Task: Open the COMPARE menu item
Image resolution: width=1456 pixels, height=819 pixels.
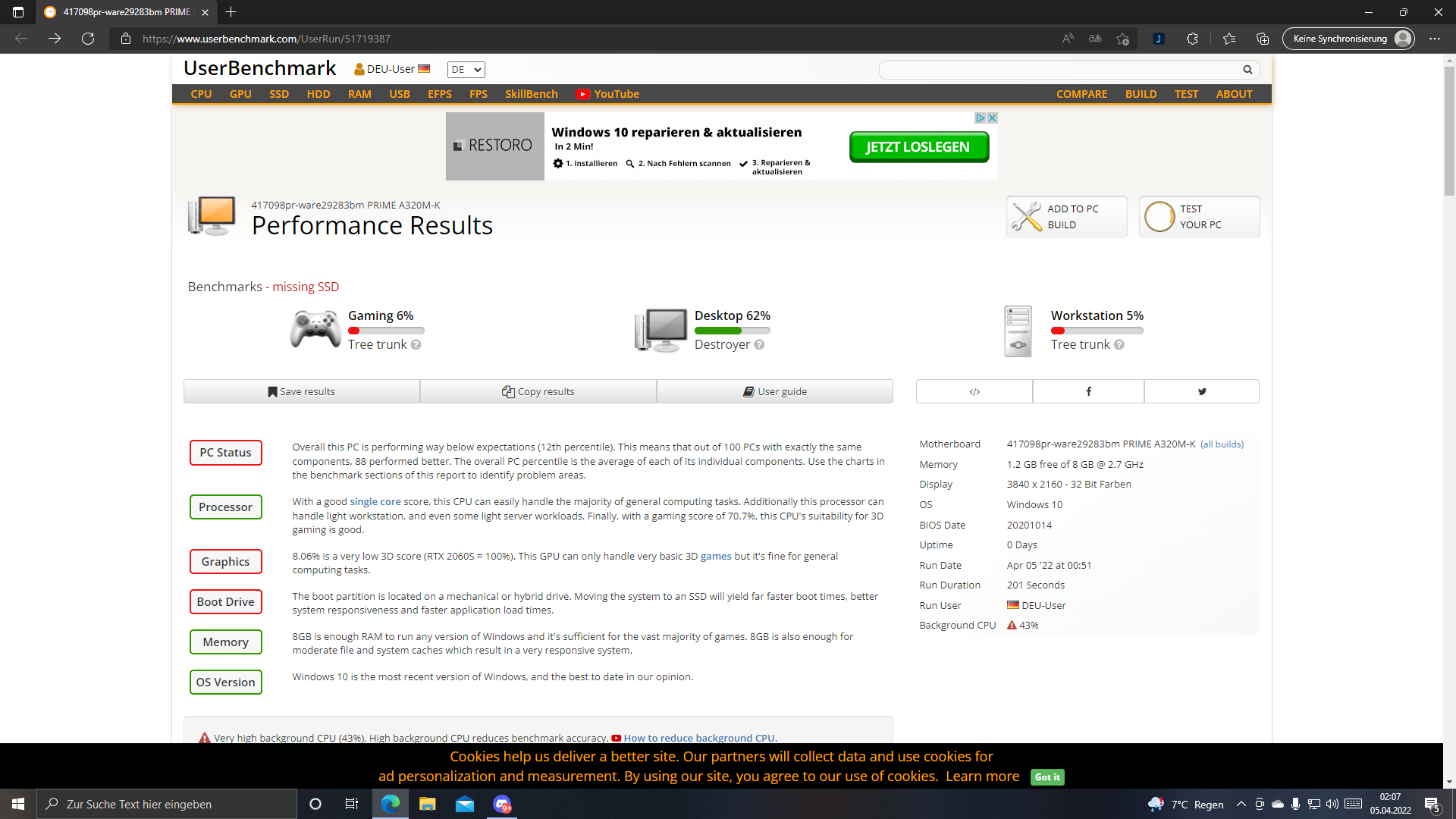Action: coord(1081,94)
